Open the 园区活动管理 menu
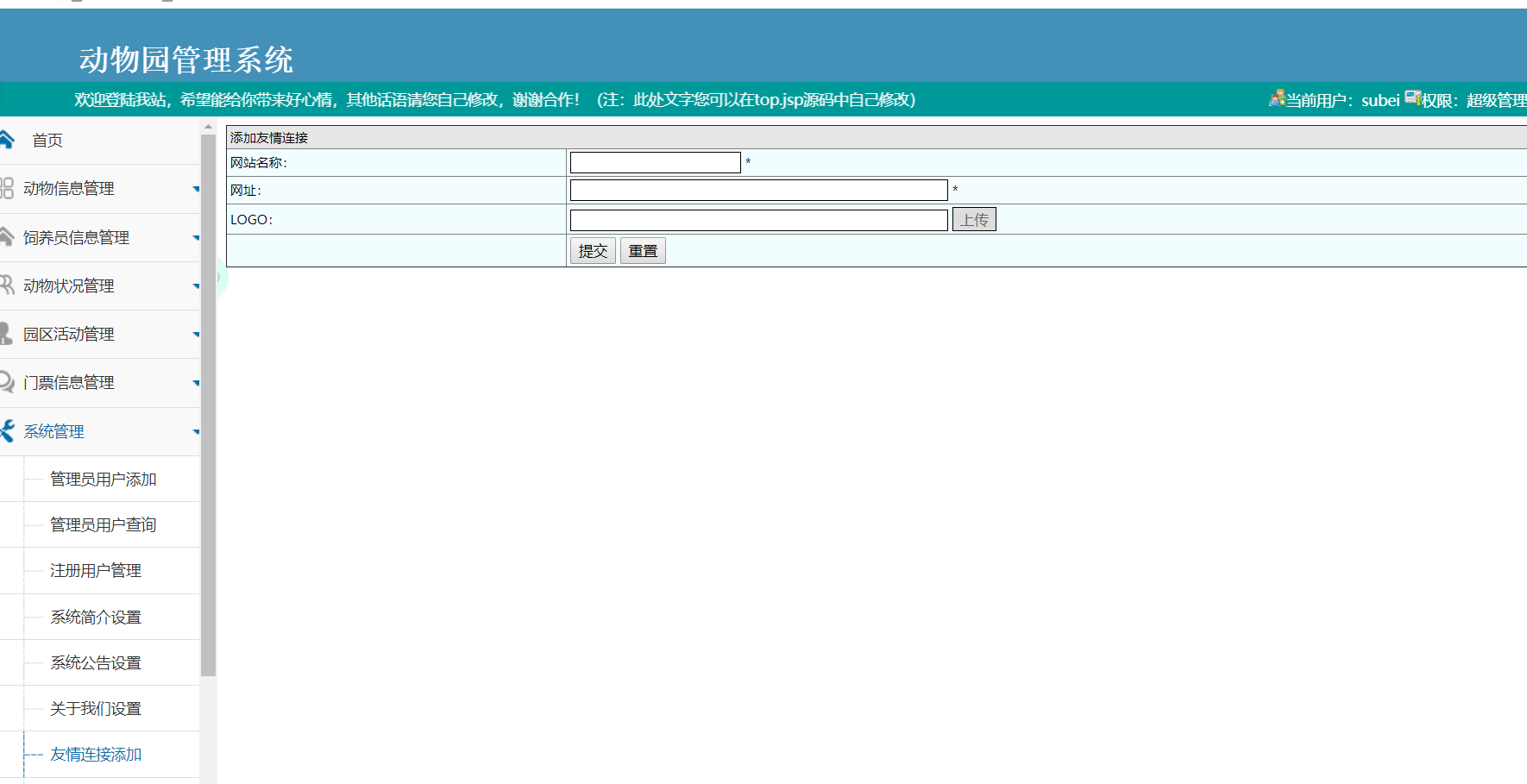The image size is (1527, 784). 68,334
